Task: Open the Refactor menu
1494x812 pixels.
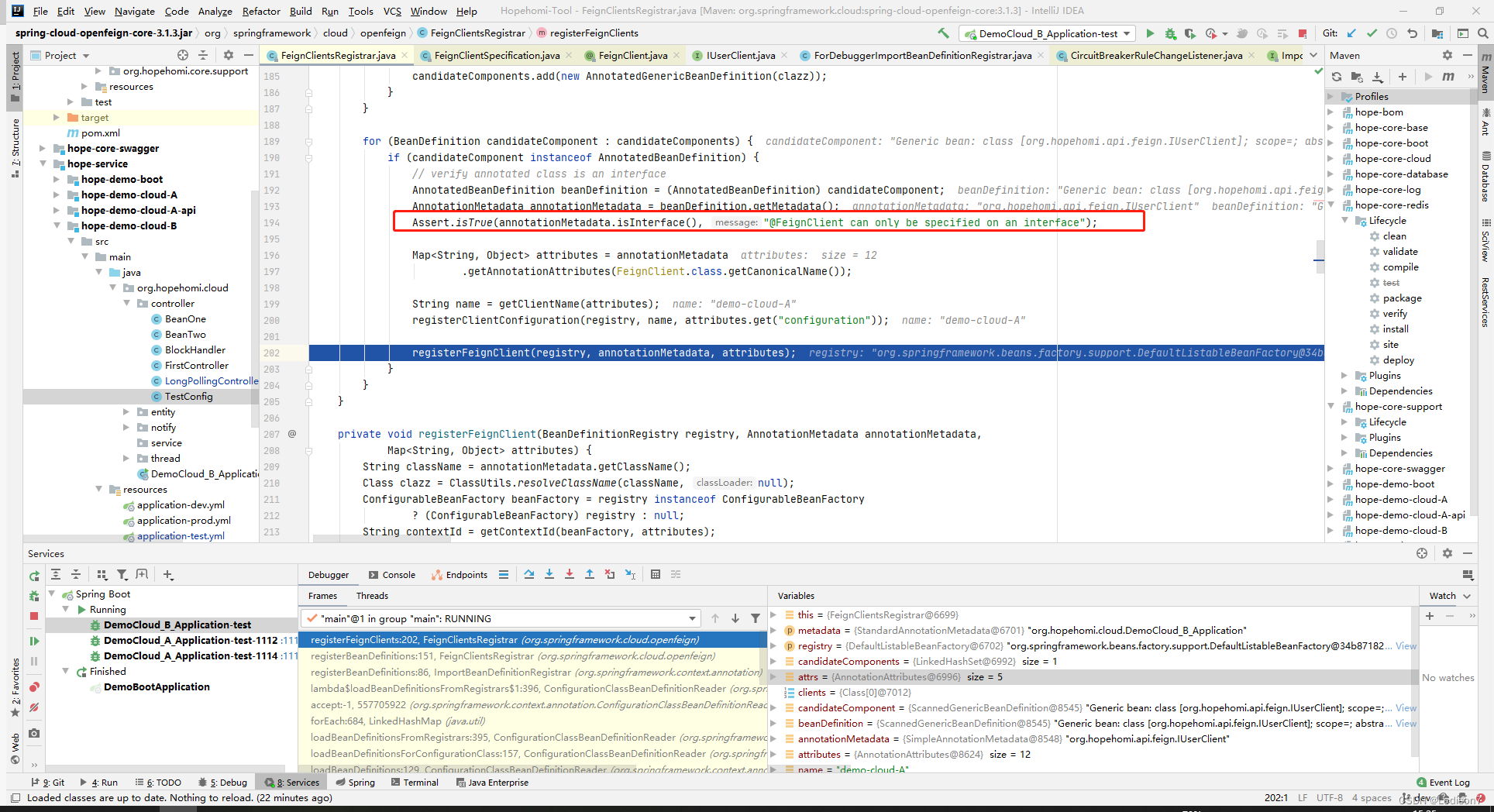Action: [x=261, y=11]
